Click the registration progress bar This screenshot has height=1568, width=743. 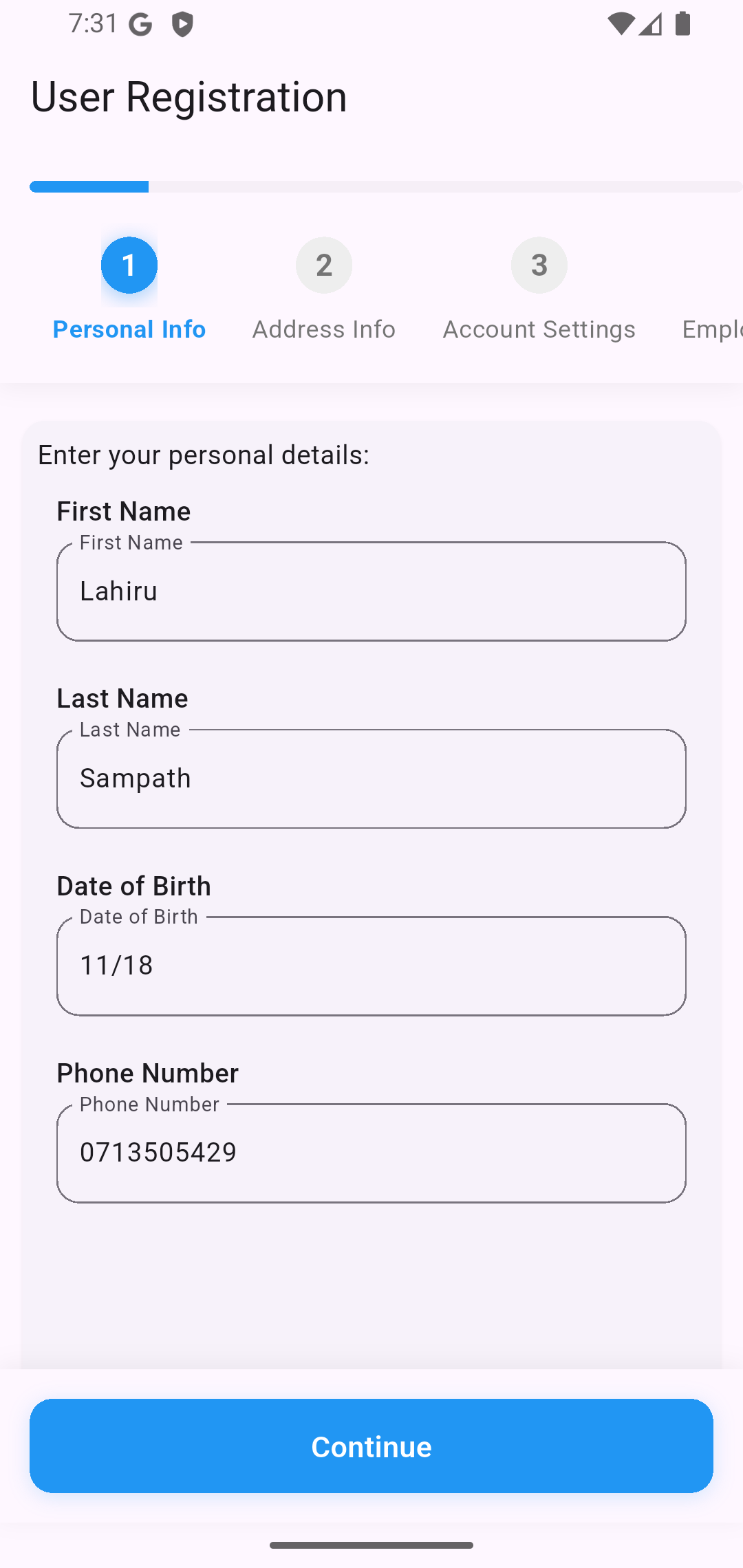point(385,186)
